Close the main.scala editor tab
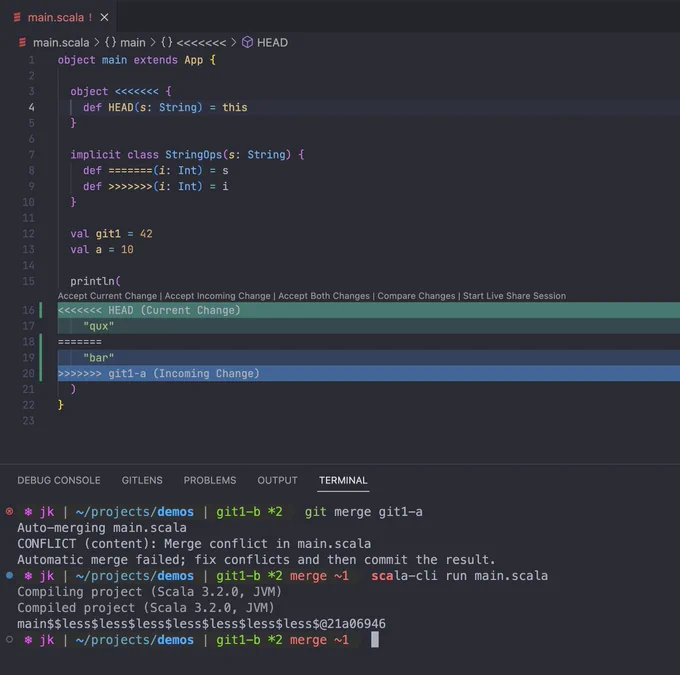680x675 pixels. 105,17
